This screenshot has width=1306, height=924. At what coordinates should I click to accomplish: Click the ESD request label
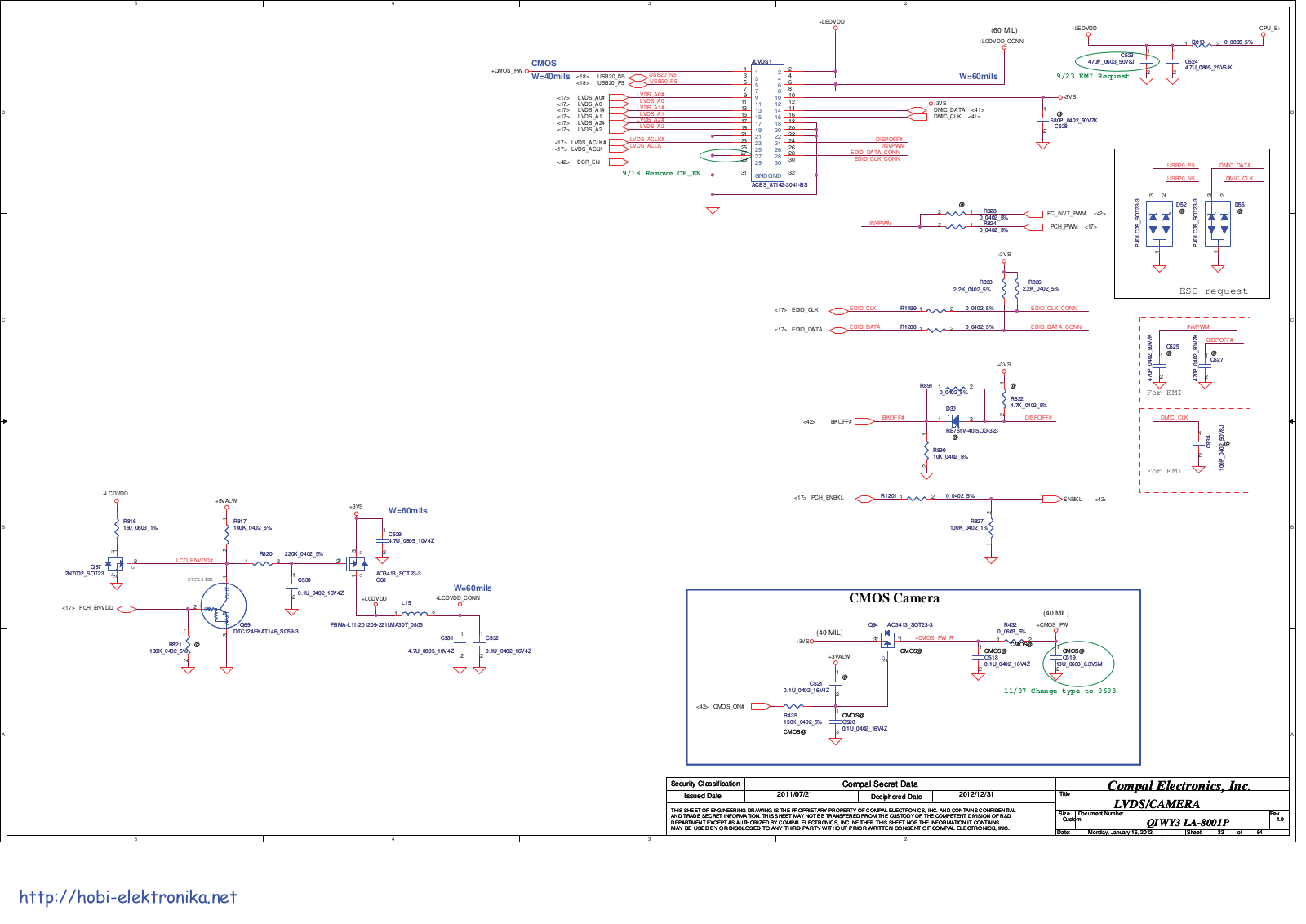coord(1213,291)
